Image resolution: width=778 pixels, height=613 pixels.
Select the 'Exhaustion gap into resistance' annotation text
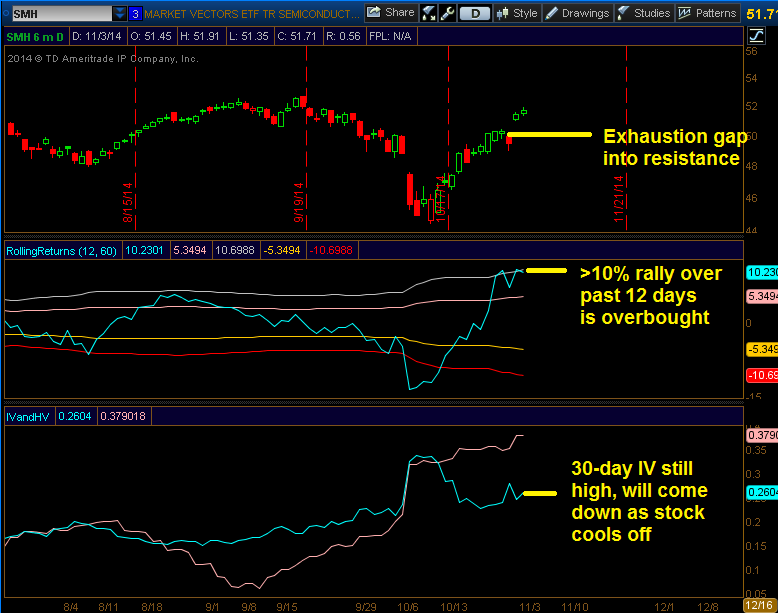[x=671, y=147]
